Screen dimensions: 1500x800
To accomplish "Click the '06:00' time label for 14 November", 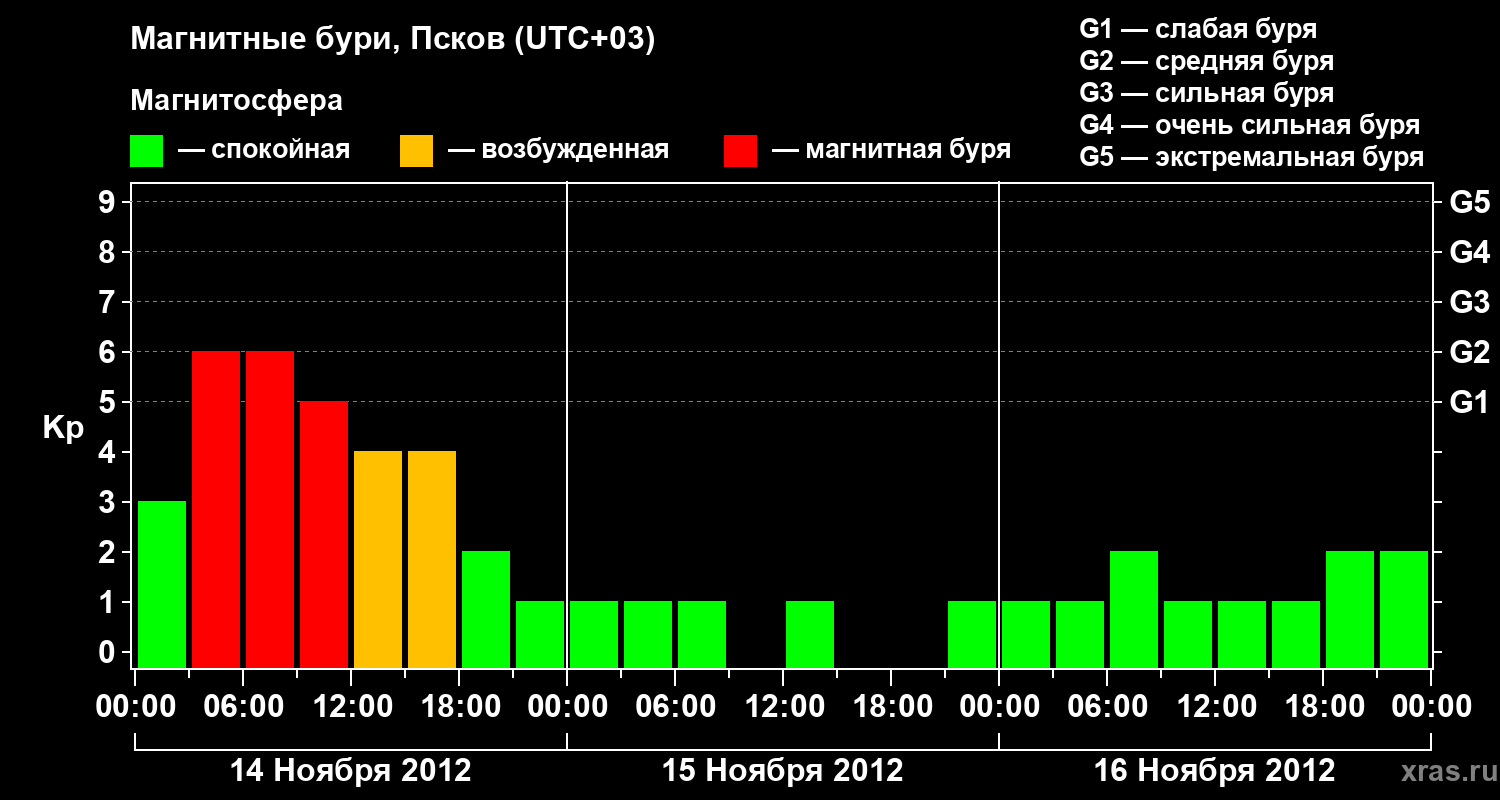I will 243,706.
